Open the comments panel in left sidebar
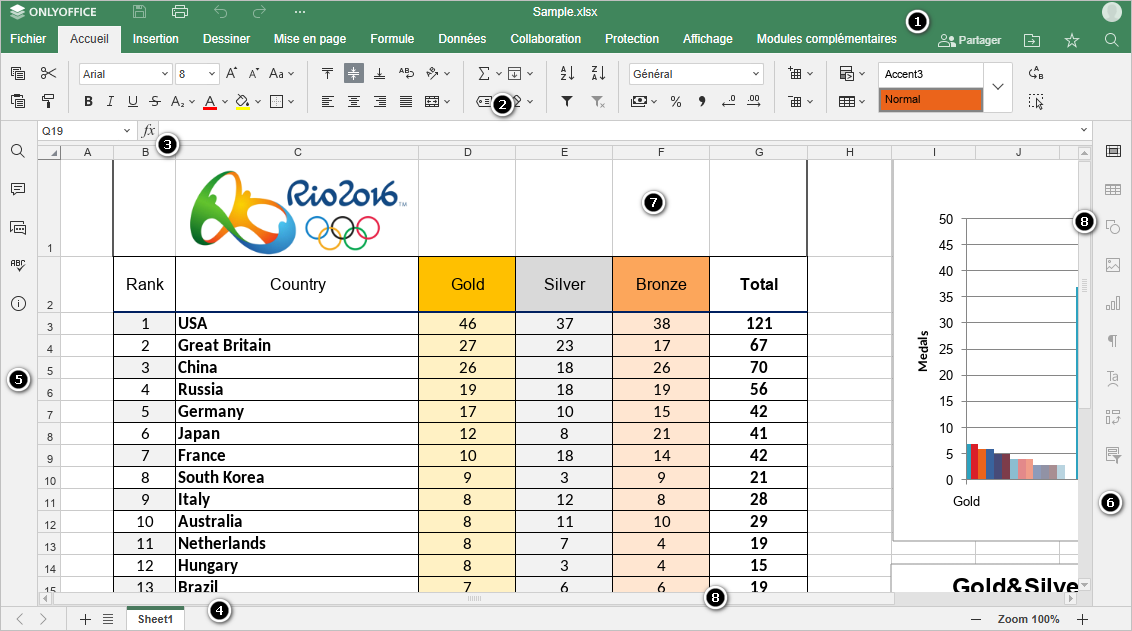1132x631 pixels. click(18, 189)
